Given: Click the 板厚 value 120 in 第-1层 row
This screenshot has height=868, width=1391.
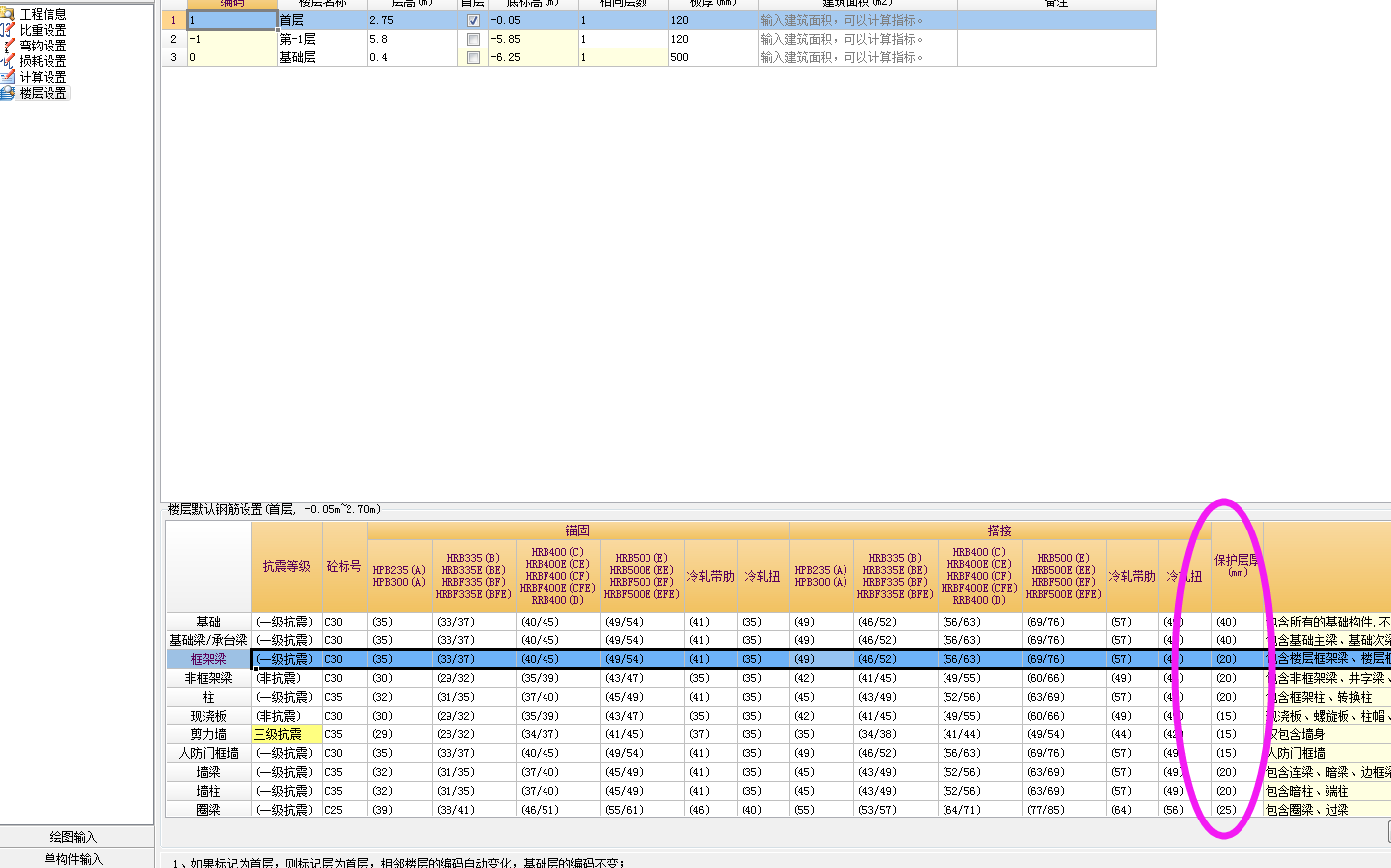Looking at the screenshot, I should pyautogui.click(x=713, y=39).
